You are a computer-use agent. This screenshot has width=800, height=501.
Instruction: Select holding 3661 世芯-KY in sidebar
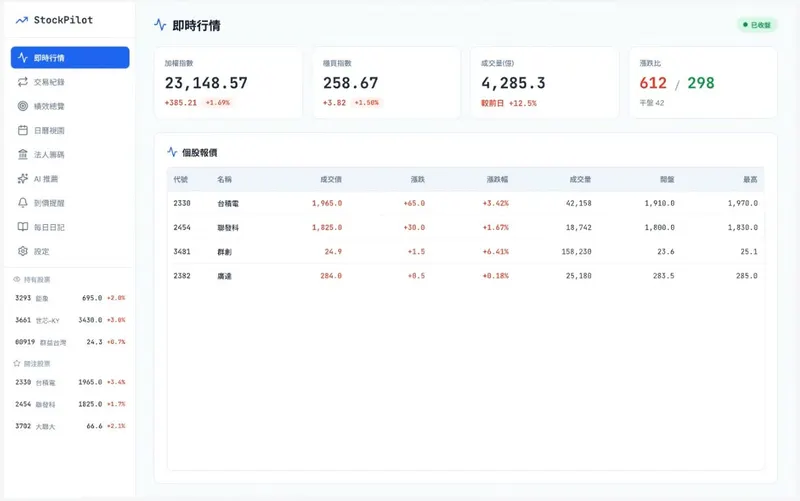click(70, 320)
